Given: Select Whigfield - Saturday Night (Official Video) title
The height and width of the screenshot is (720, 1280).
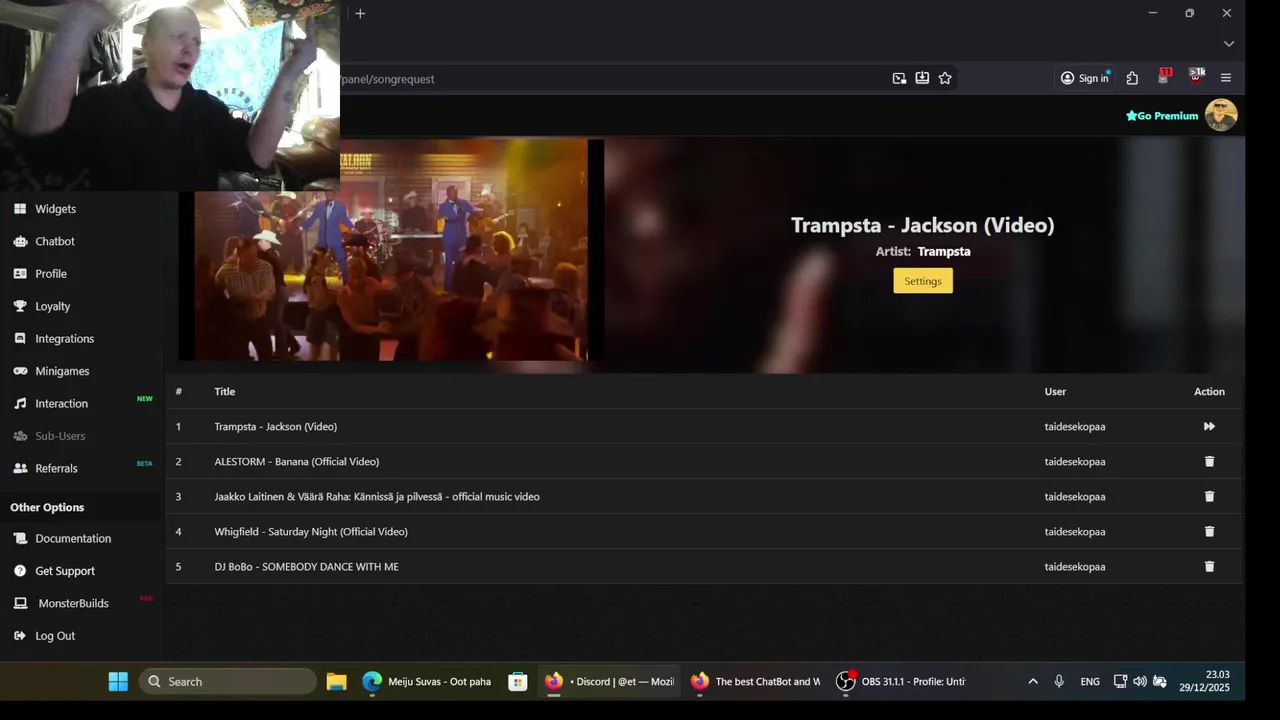Looking at the screenshot, I should pyautogui.click(x=311, y=531).
